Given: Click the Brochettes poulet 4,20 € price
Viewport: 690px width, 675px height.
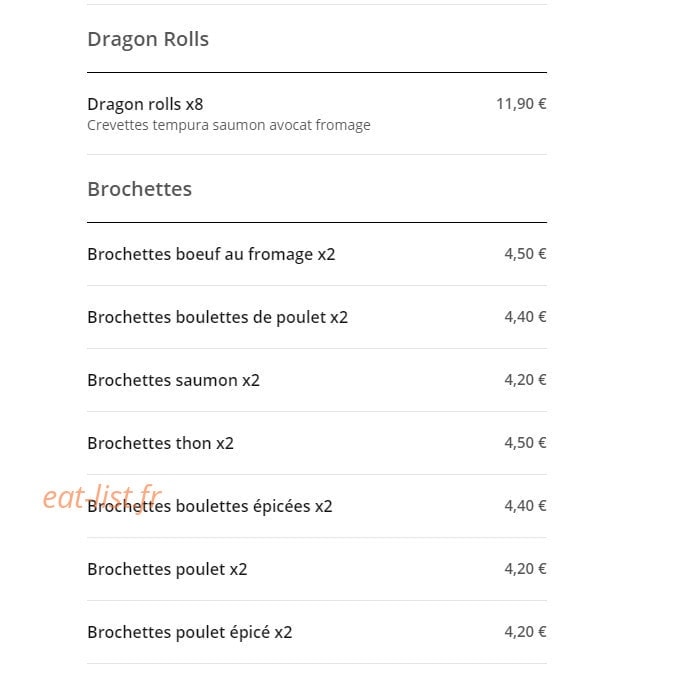Looking at the screenshot, I should click(525, 569).
